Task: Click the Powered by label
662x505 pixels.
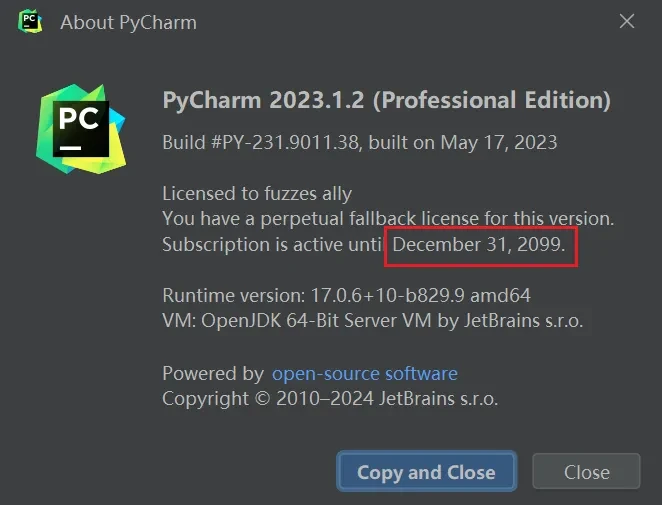Action: 213,374
